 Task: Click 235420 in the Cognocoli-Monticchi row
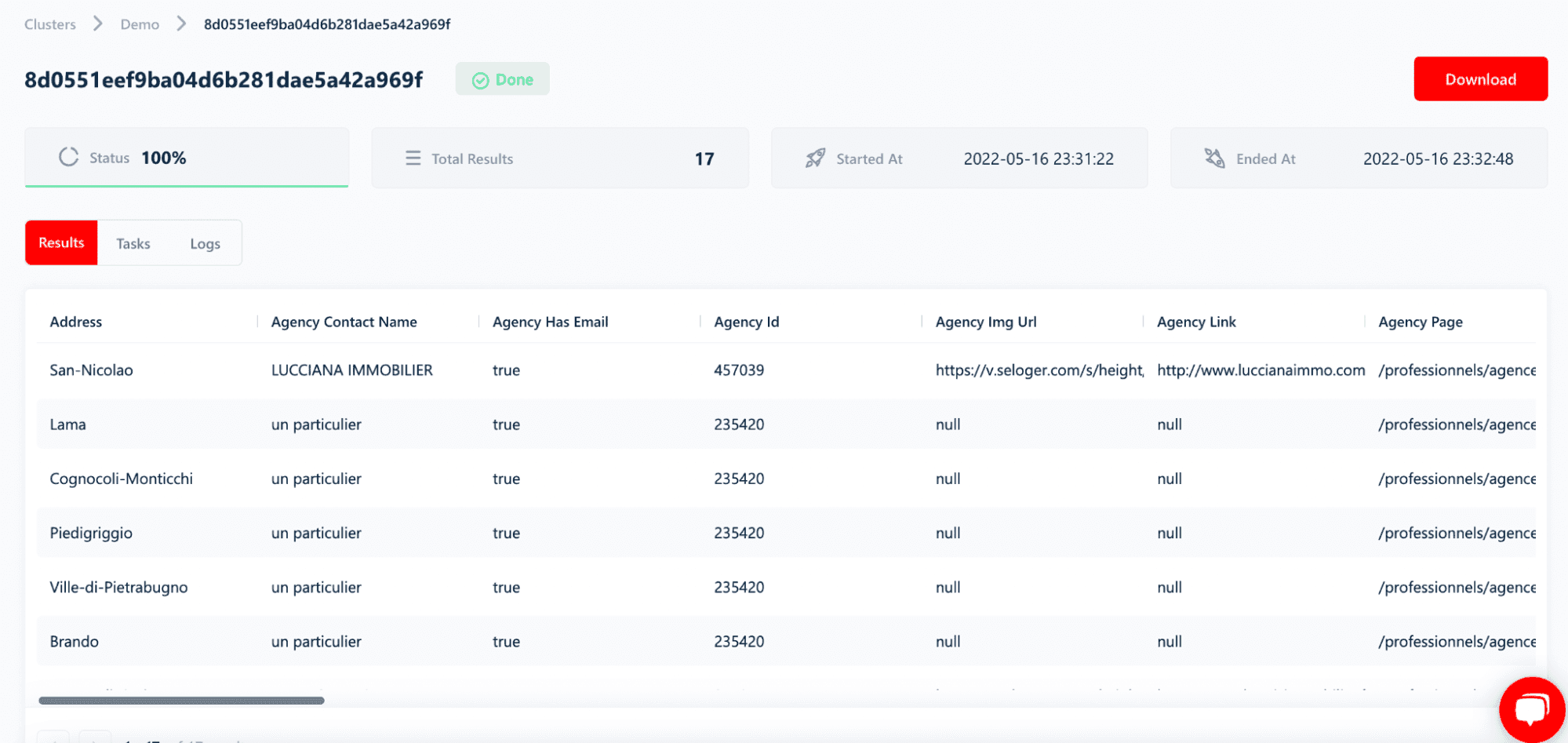click(x=739, y=479)
